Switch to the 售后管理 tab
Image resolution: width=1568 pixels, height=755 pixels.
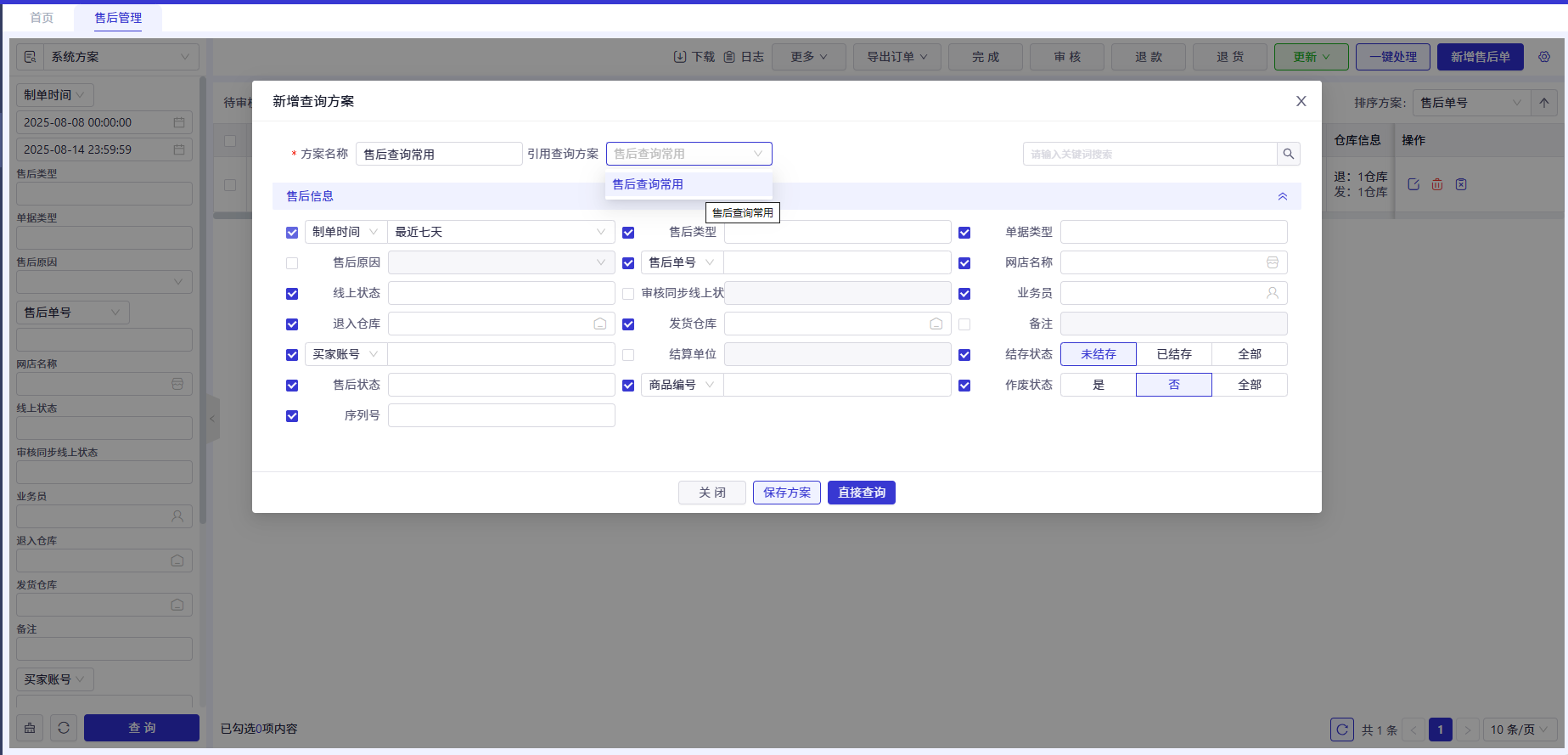tap(118, 18)
